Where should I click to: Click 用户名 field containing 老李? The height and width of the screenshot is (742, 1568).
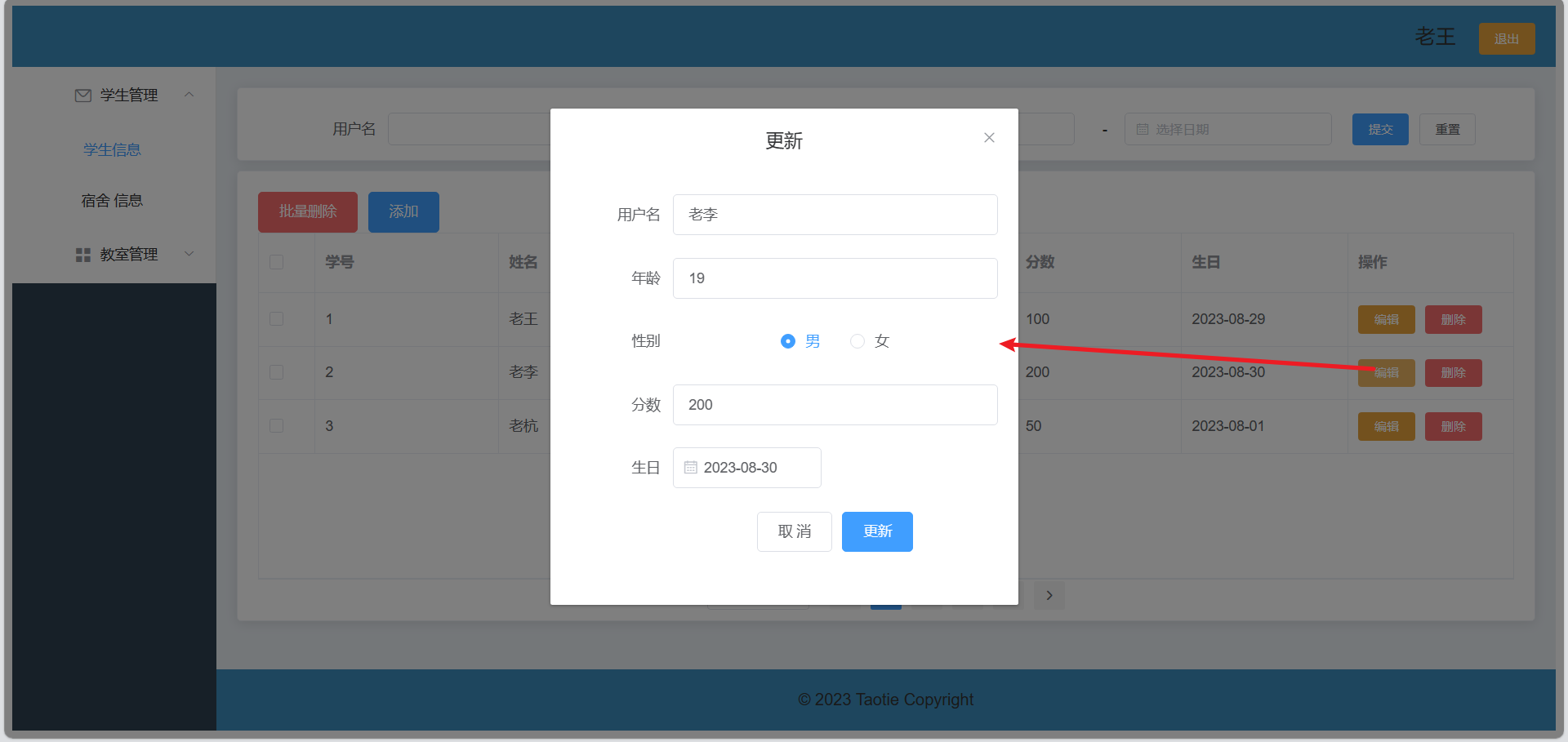click(835, 215)
